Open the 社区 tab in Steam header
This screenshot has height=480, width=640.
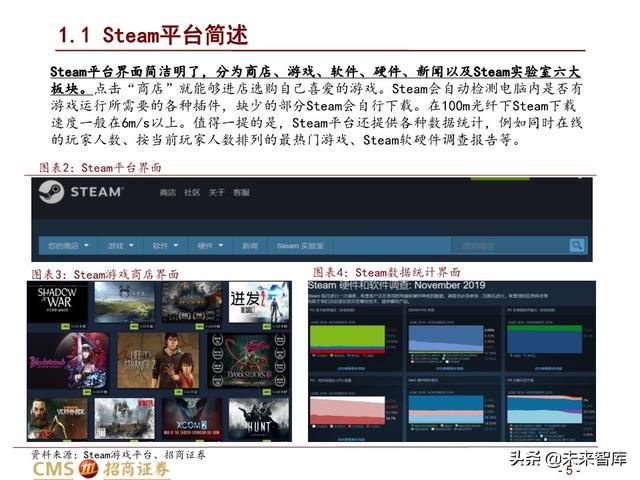tap(192, 192)
